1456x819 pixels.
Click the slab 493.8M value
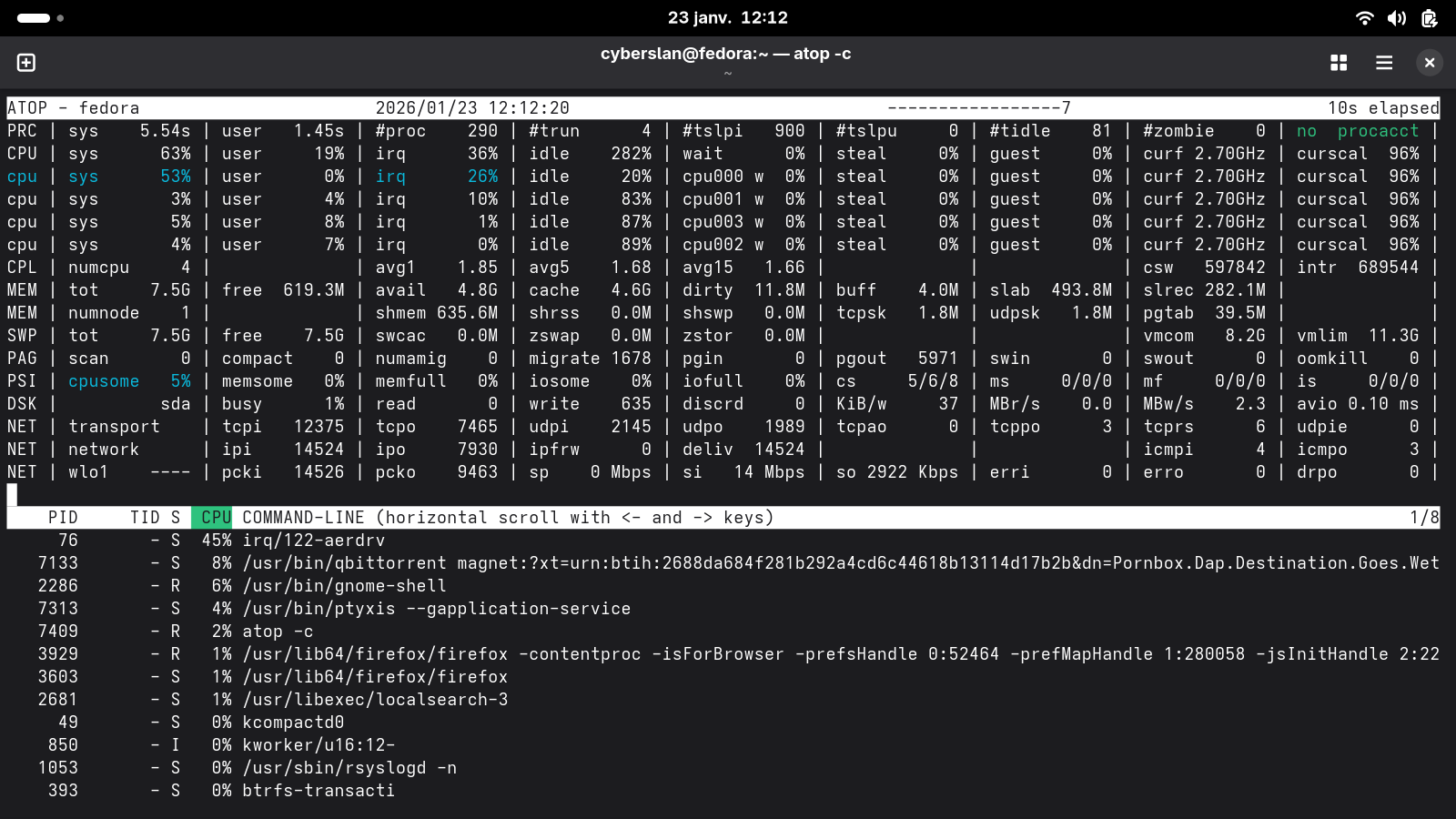coord(1051,290)
